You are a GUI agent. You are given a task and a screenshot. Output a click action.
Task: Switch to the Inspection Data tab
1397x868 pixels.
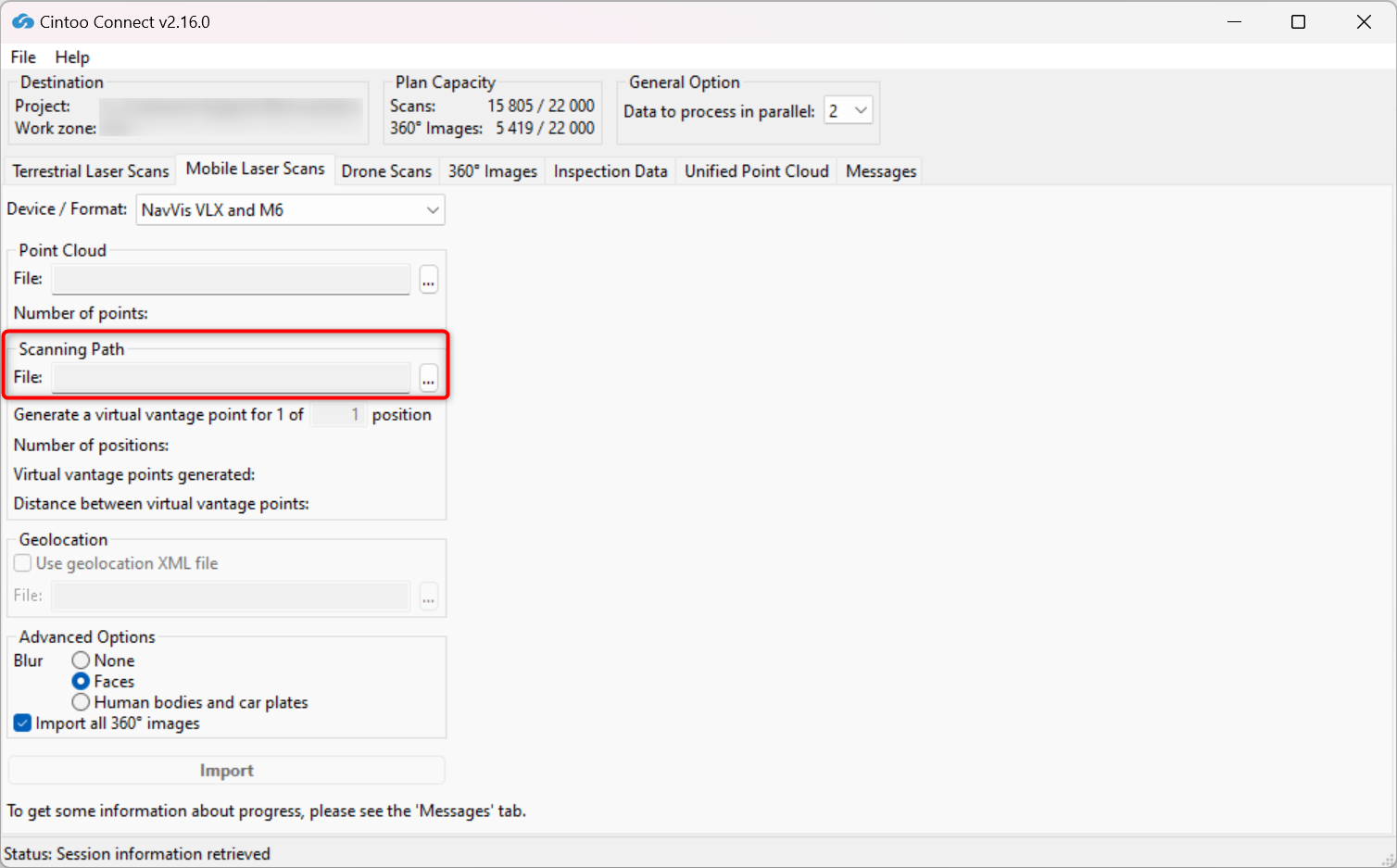(610, 171)
